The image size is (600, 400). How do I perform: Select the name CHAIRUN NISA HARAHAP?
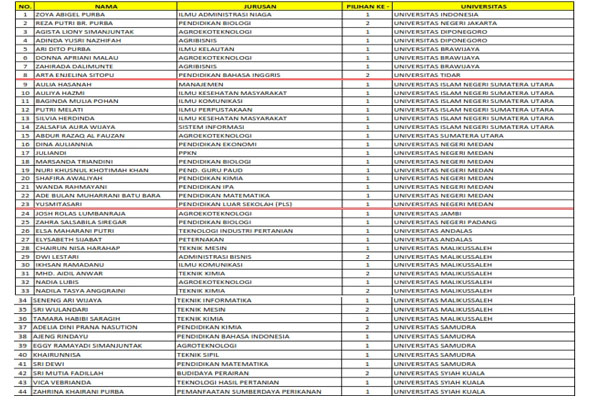click(x=78, y=248)
